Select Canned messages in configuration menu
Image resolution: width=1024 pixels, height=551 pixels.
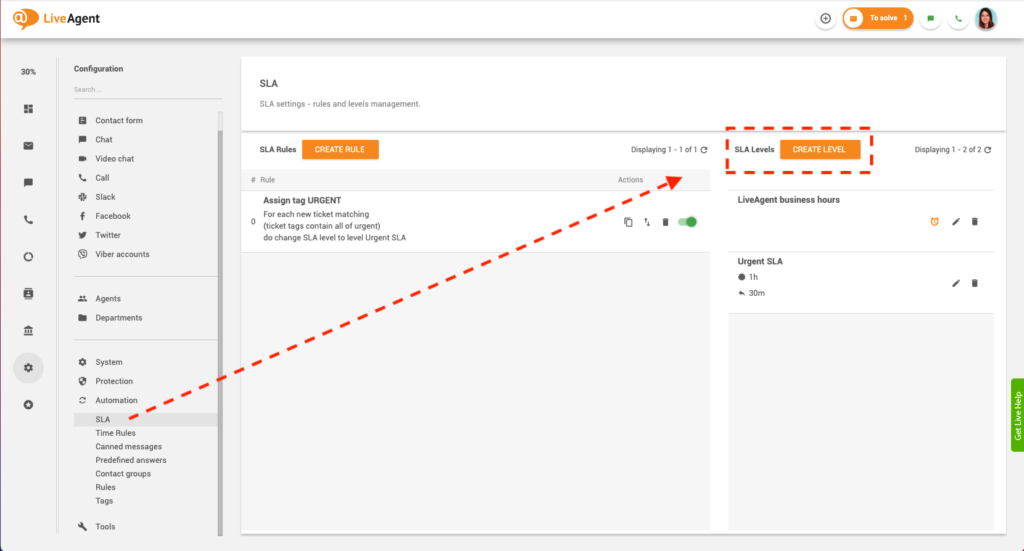click(128, 447)
